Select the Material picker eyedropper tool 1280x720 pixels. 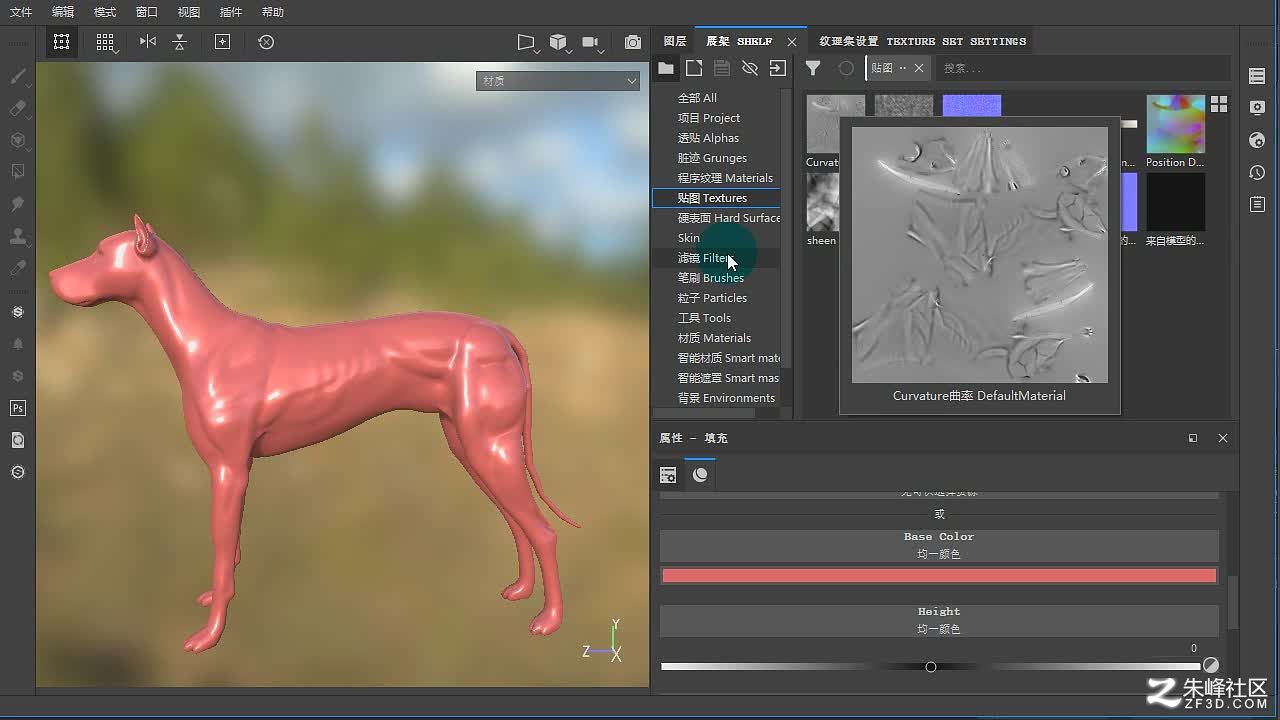[x=18, y=268]
